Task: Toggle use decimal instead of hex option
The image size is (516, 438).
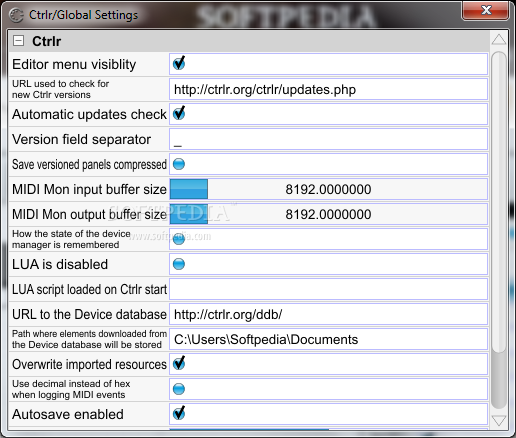Action: (179, 389)
